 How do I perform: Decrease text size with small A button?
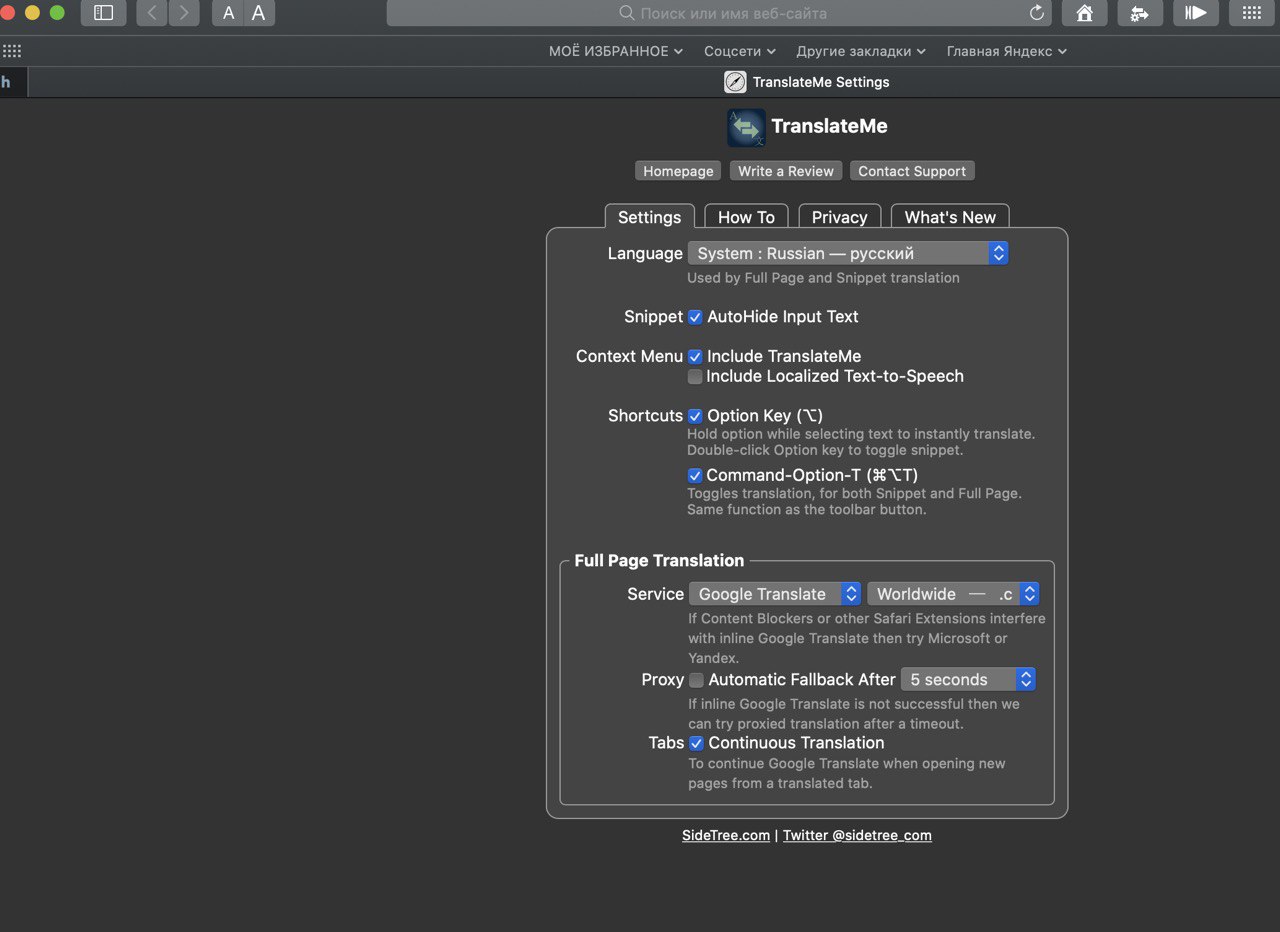(228, 13)
